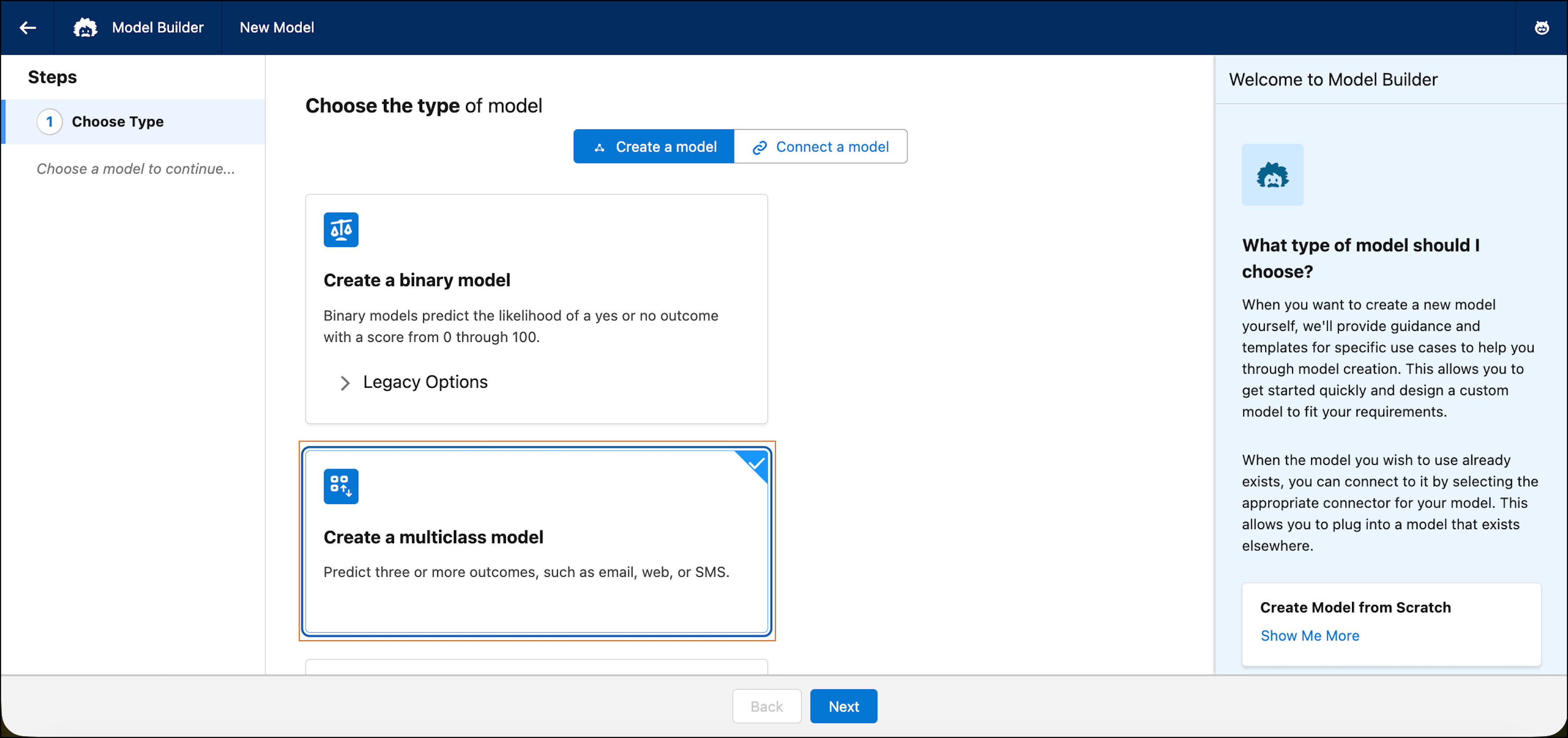Click the multiclass model icon

coord(341,486)
